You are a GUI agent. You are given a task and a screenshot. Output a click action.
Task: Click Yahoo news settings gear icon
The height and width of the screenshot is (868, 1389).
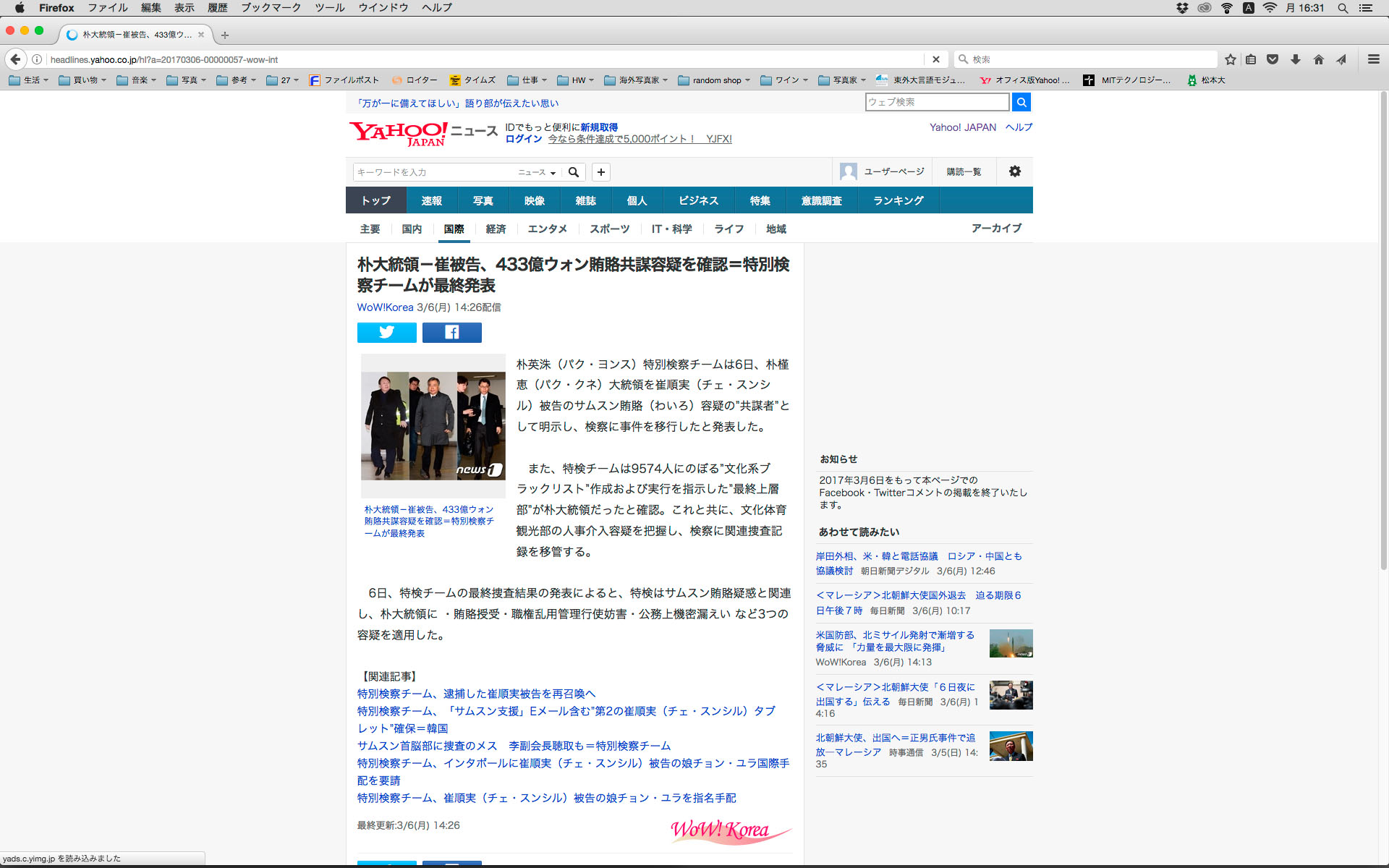tap(1014, 171)
